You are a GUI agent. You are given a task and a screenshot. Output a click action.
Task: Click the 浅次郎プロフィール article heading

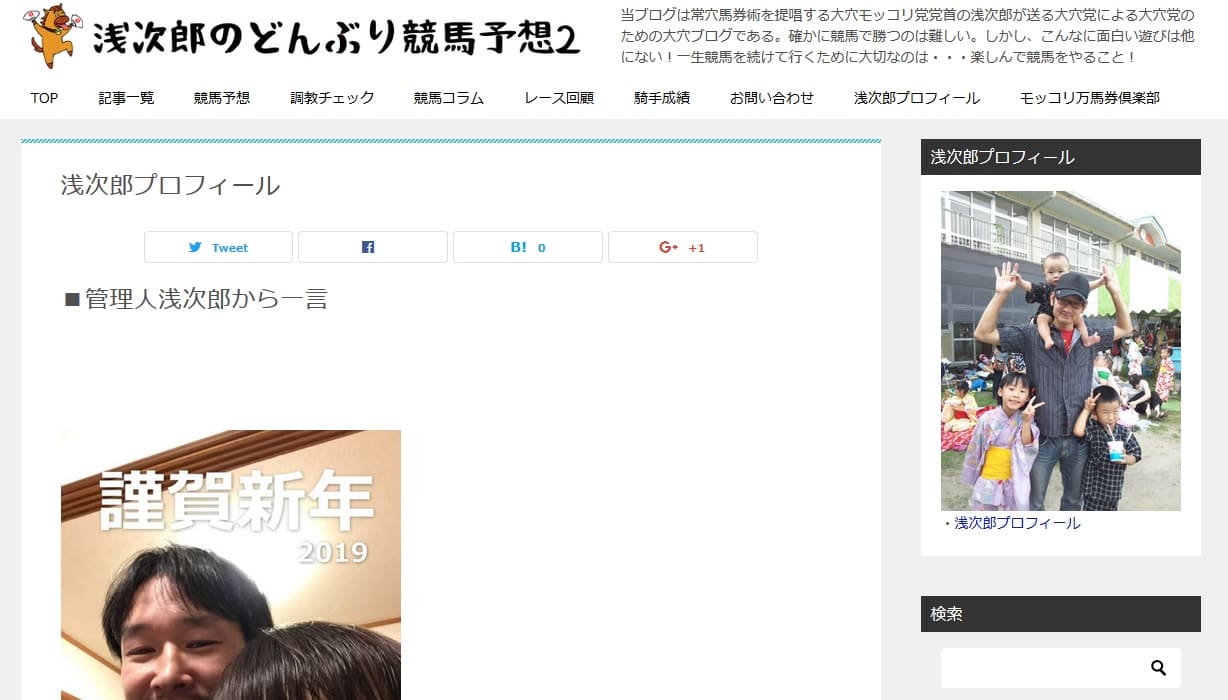pos(170,185)
